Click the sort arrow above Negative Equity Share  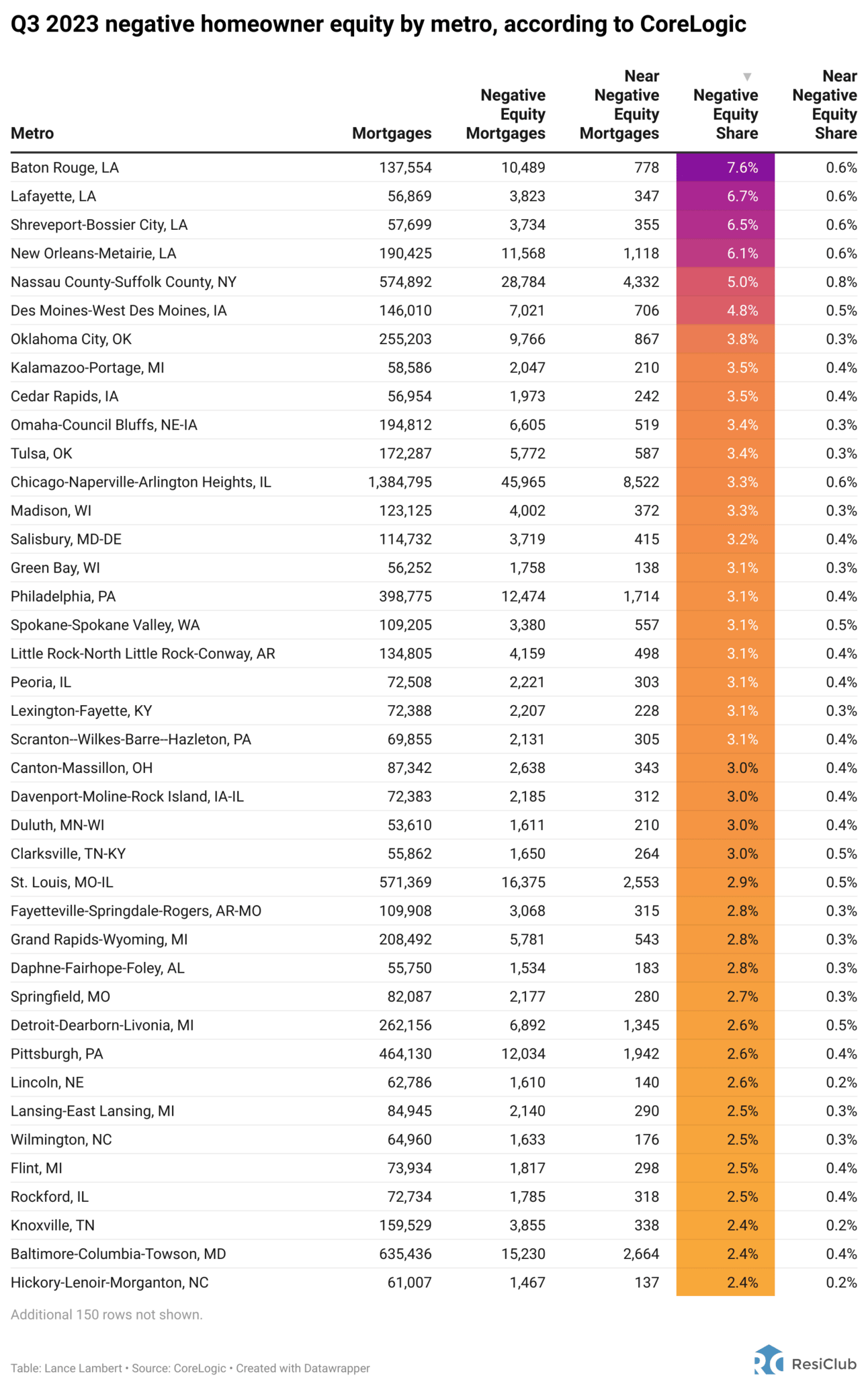click(747, 77)
